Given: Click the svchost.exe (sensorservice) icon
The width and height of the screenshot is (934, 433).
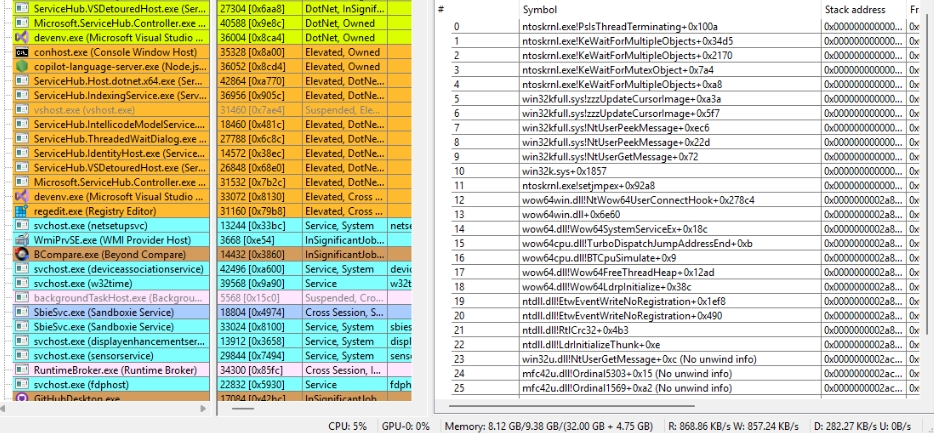Looking at the screenshot, I should (22, 356).
